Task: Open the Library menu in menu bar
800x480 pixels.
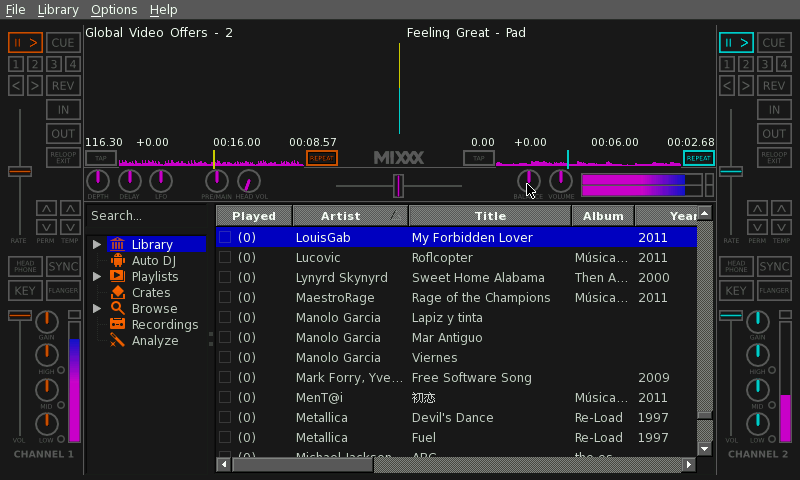Action: 58,10
